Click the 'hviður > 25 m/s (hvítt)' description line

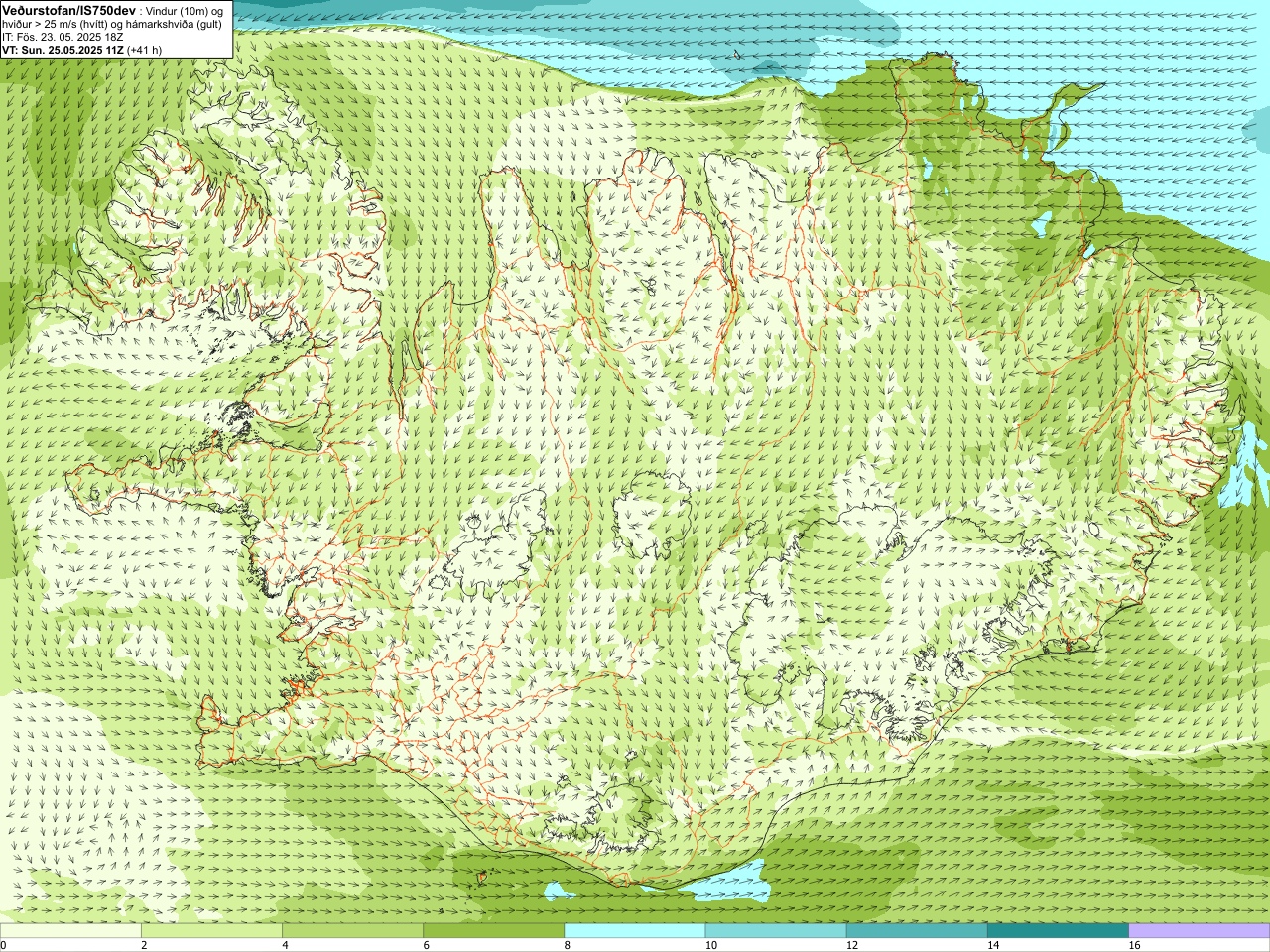click(x=56, y=23)
